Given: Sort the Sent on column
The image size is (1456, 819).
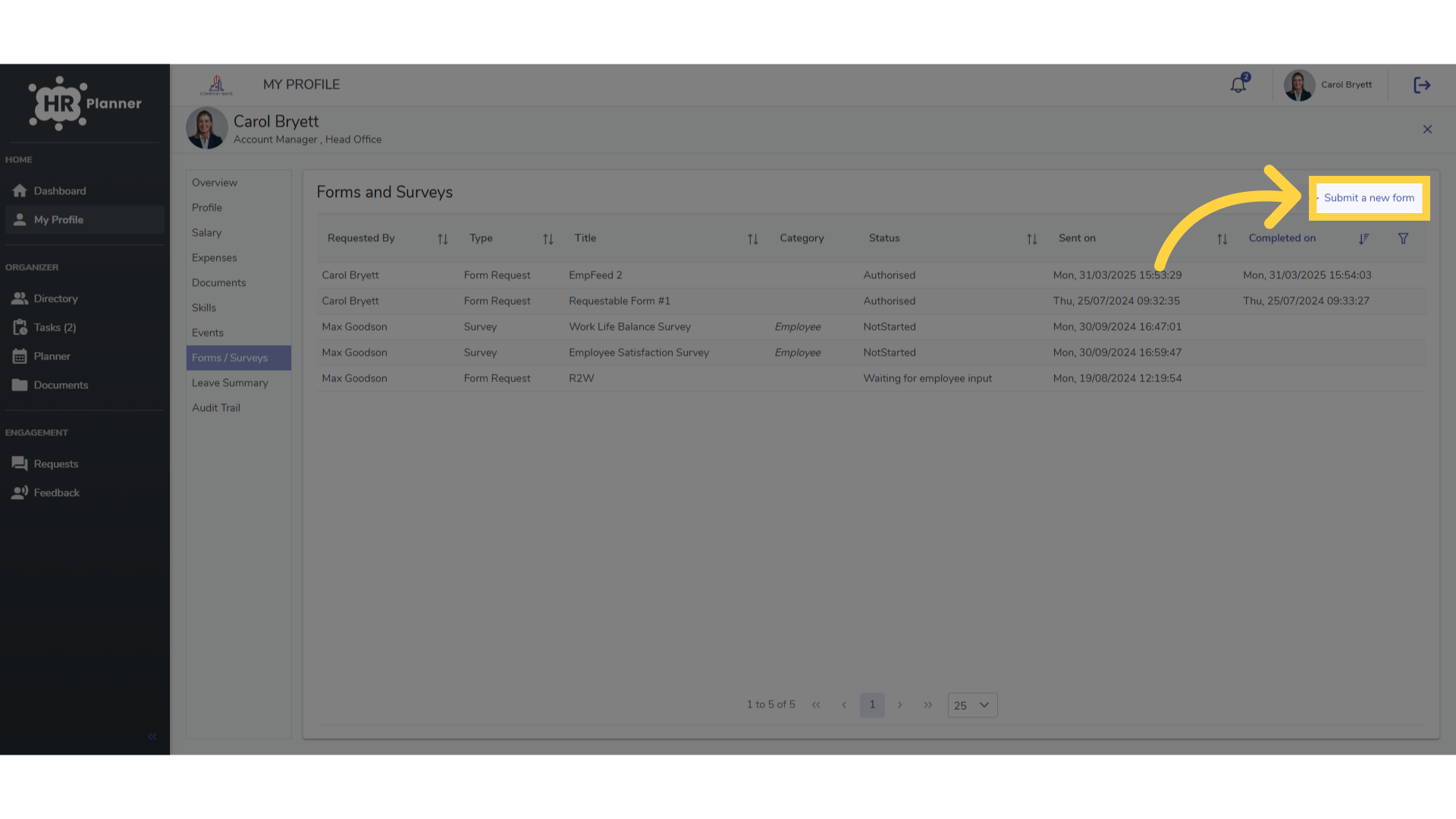Looking at the screenshot, I should pos(1222,239).
